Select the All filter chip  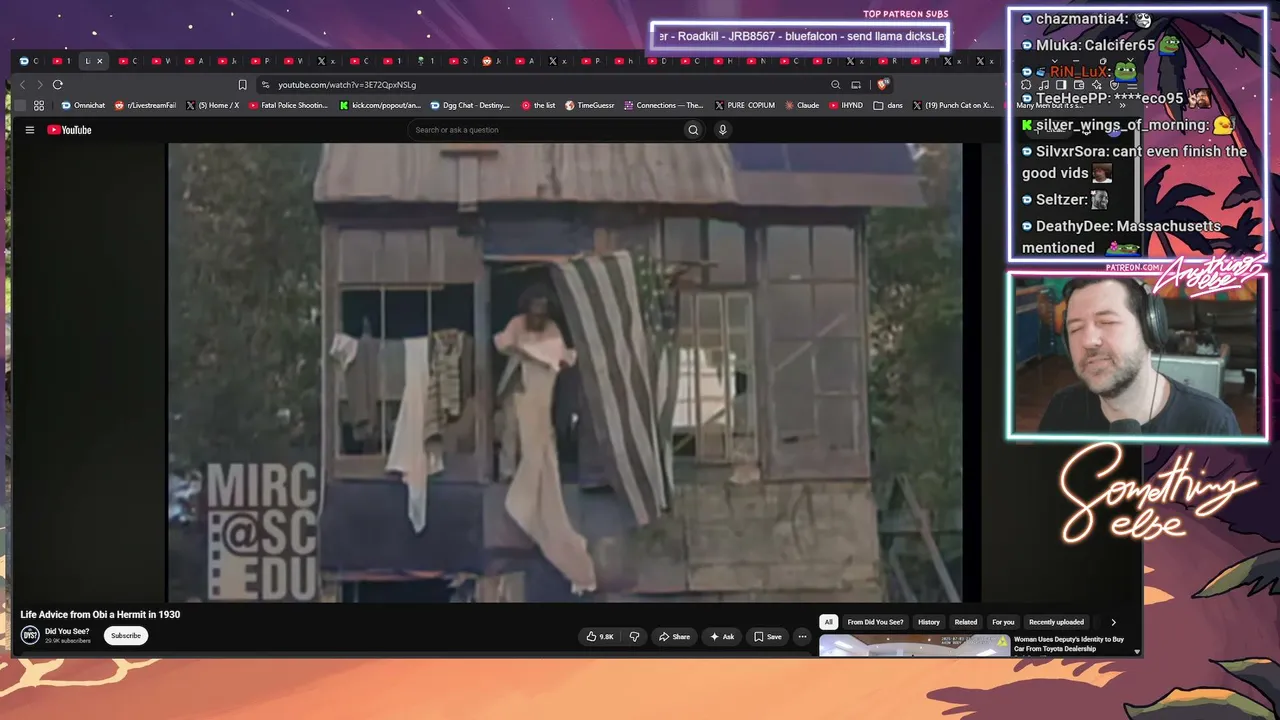click(828, 622)
